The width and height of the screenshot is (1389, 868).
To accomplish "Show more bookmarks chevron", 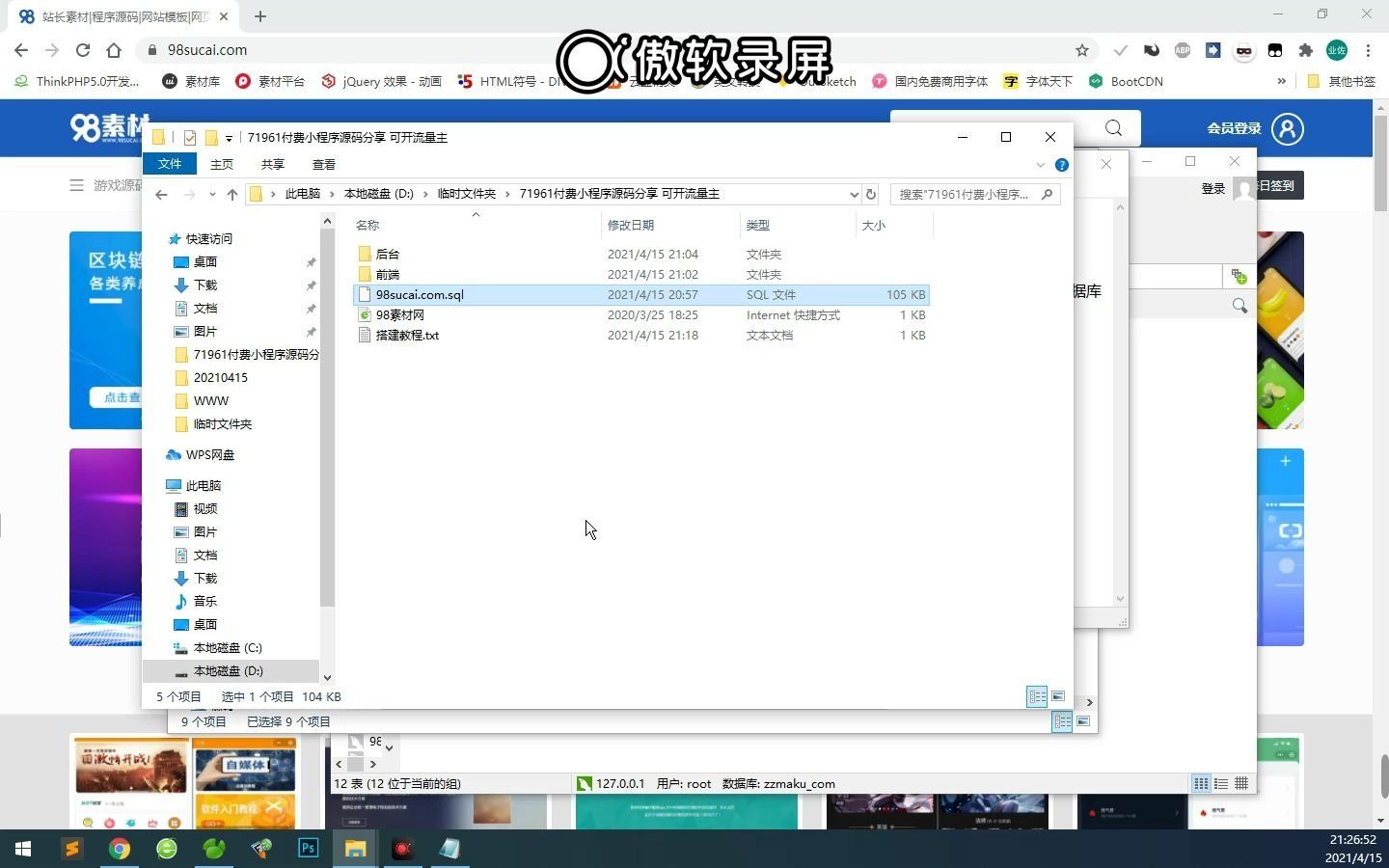I will point(1281,81).
